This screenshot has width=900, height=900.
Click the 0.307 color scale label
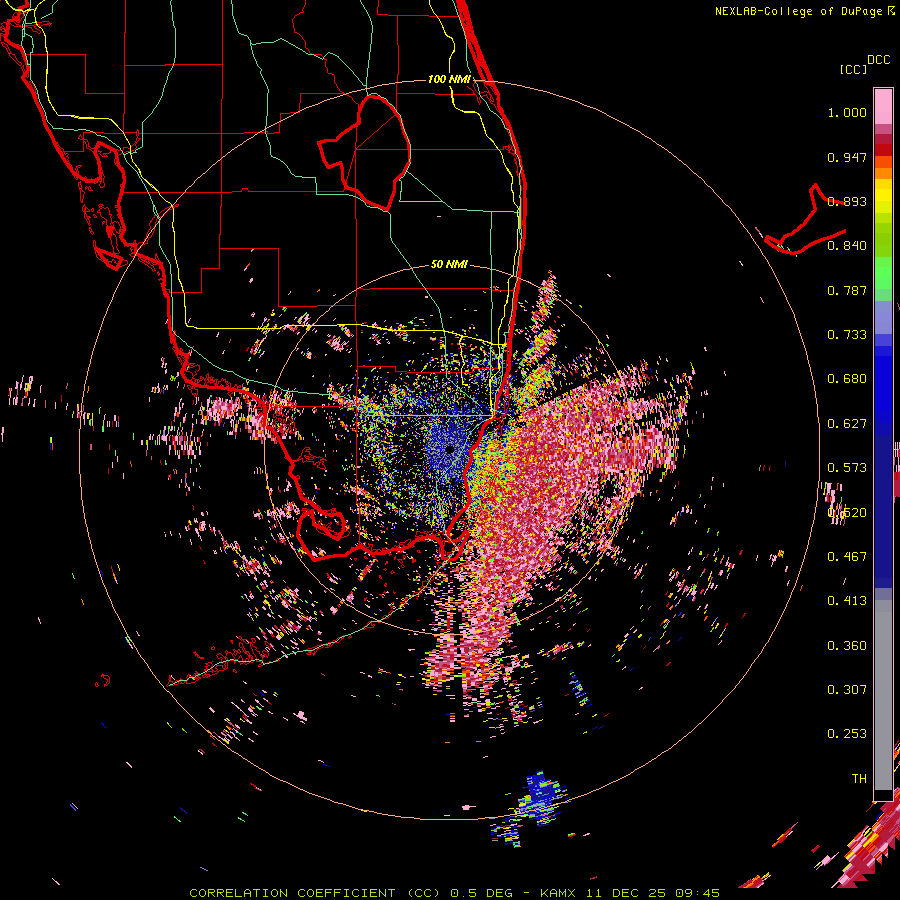(x=847, y=689)
